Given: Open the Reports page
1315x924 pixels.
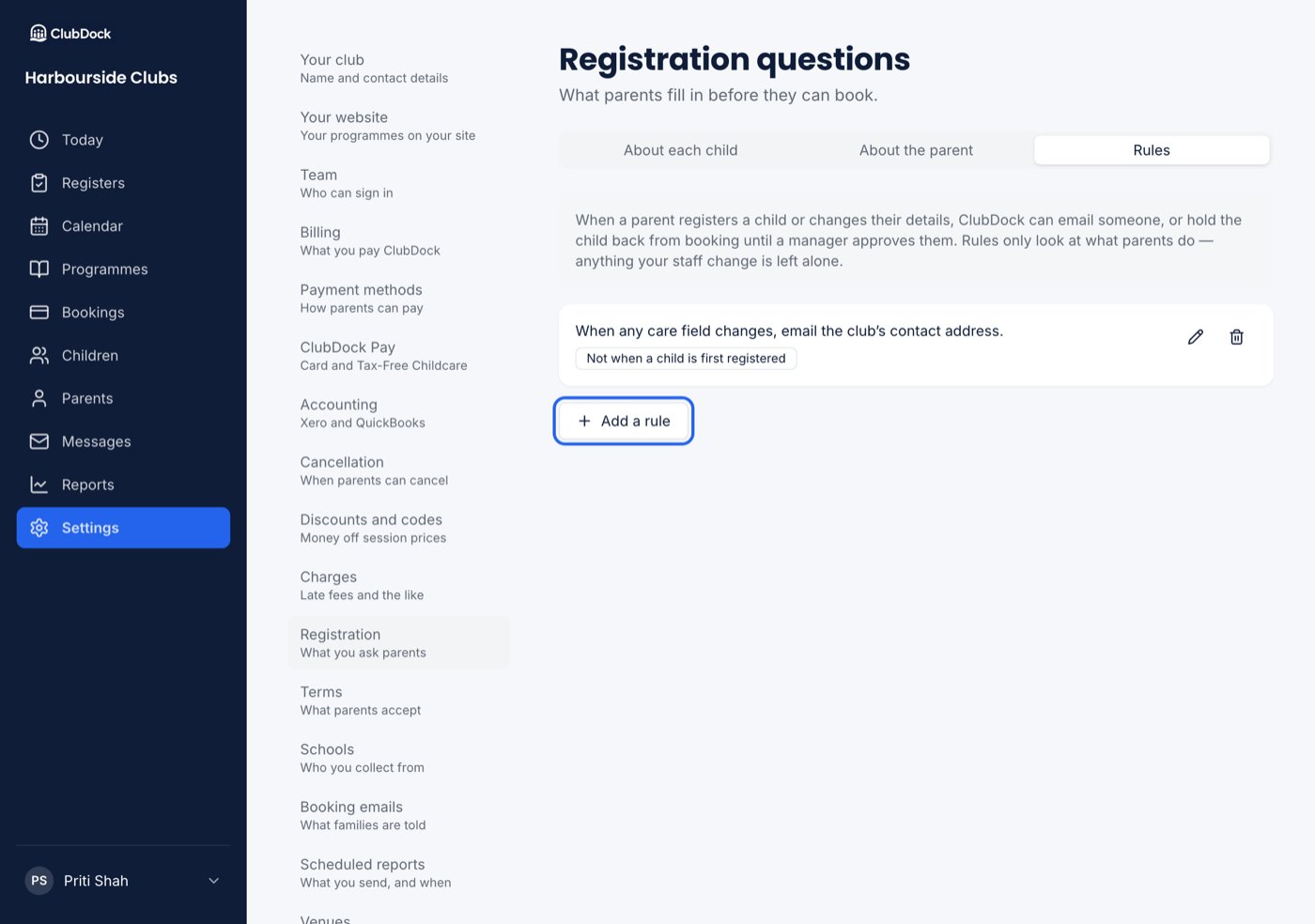Looking at the screenshot, I should click(x=123, y=485).
